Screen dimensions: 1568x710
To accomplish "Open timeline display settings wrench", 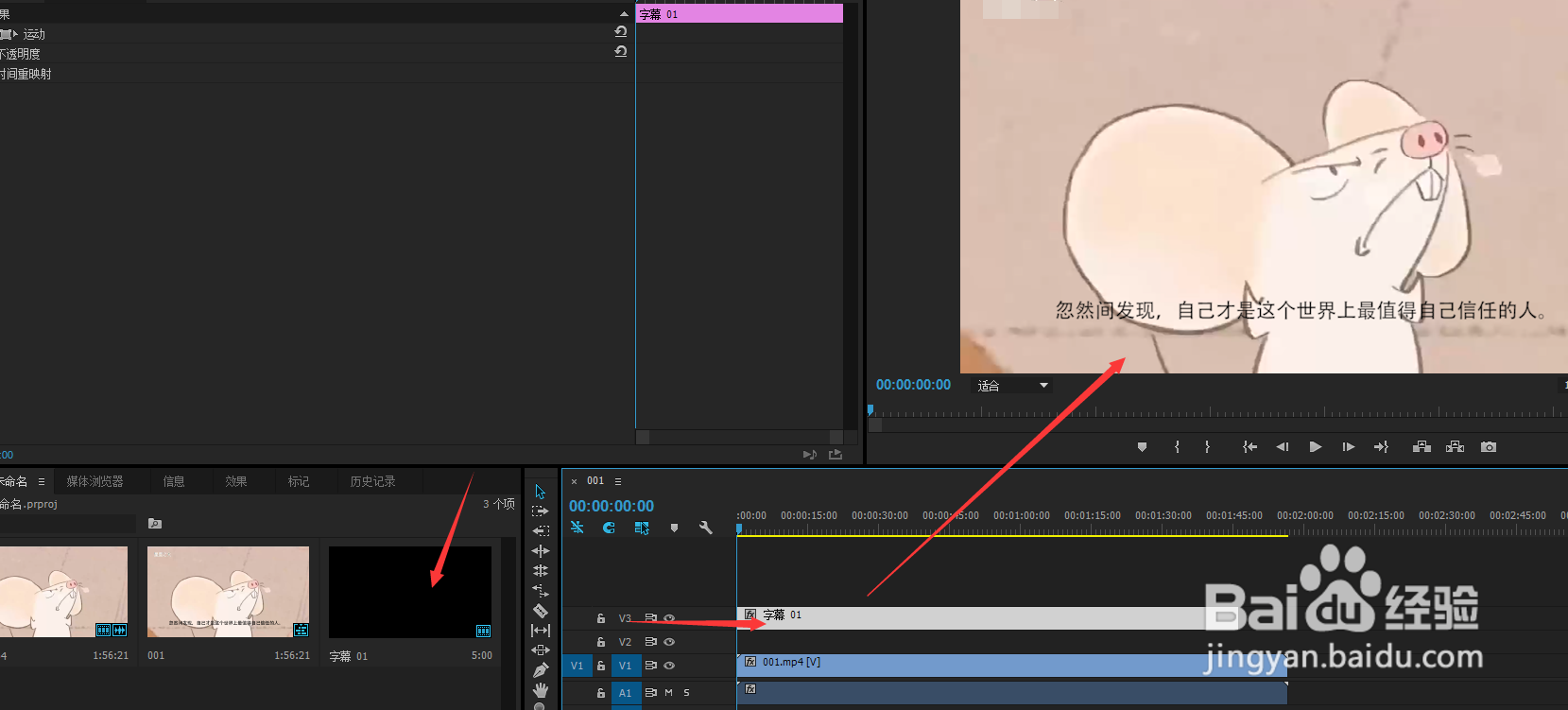I will tap(706, 528).
